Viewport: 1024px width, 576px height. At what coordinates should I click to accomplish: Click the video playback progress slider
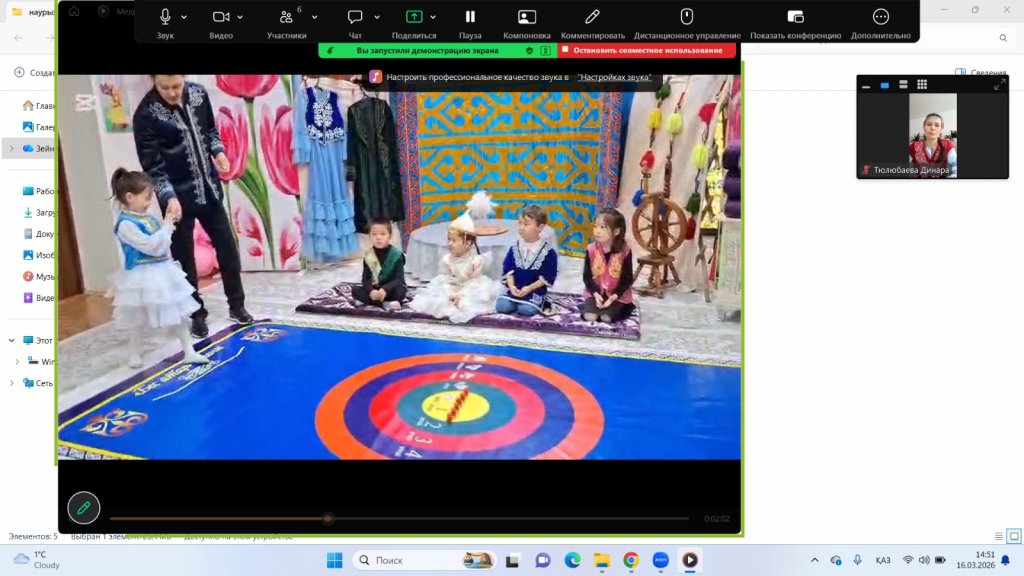399,518
